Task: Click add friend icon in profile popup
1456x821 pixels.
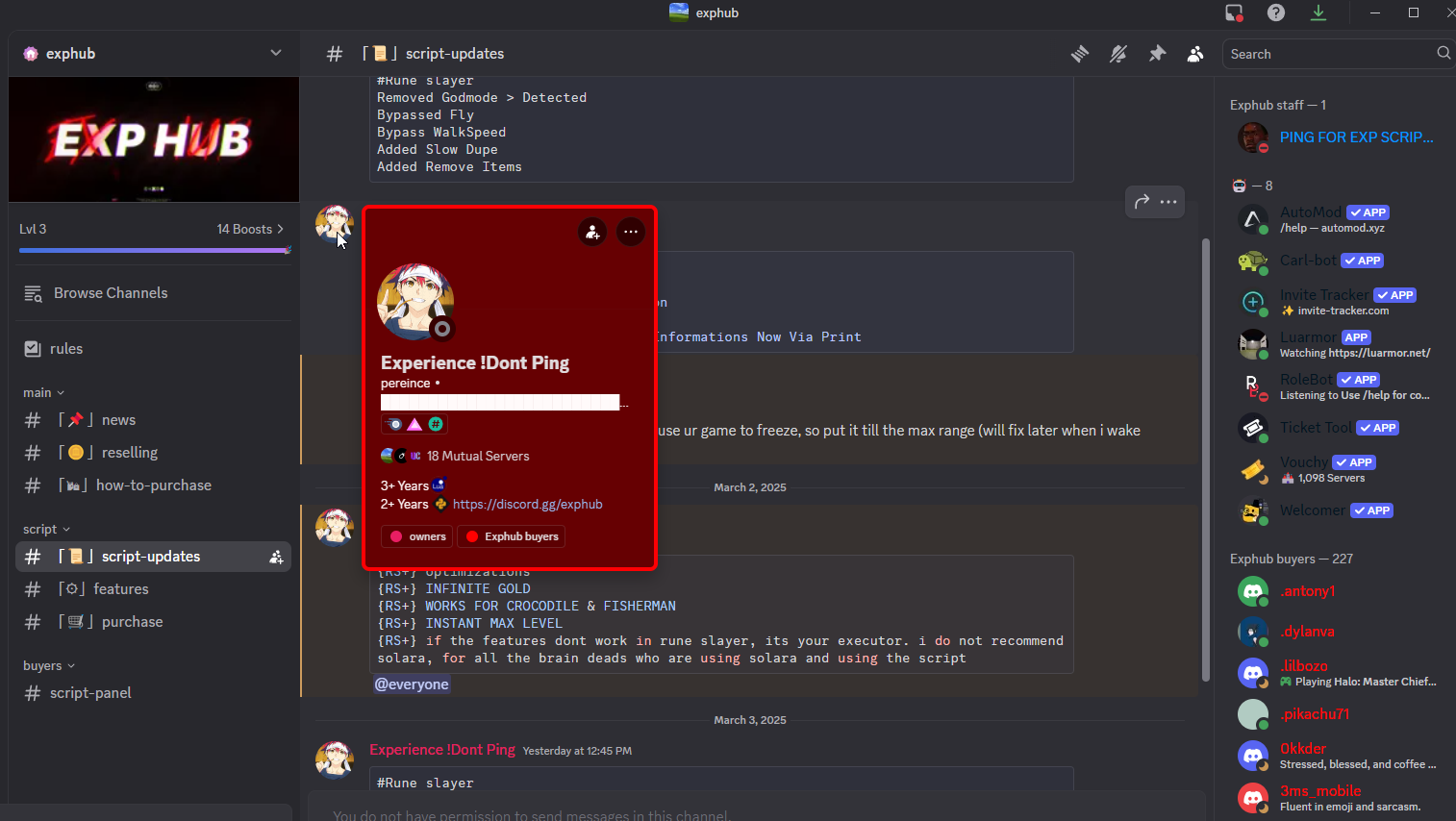Action: [592, 232]
